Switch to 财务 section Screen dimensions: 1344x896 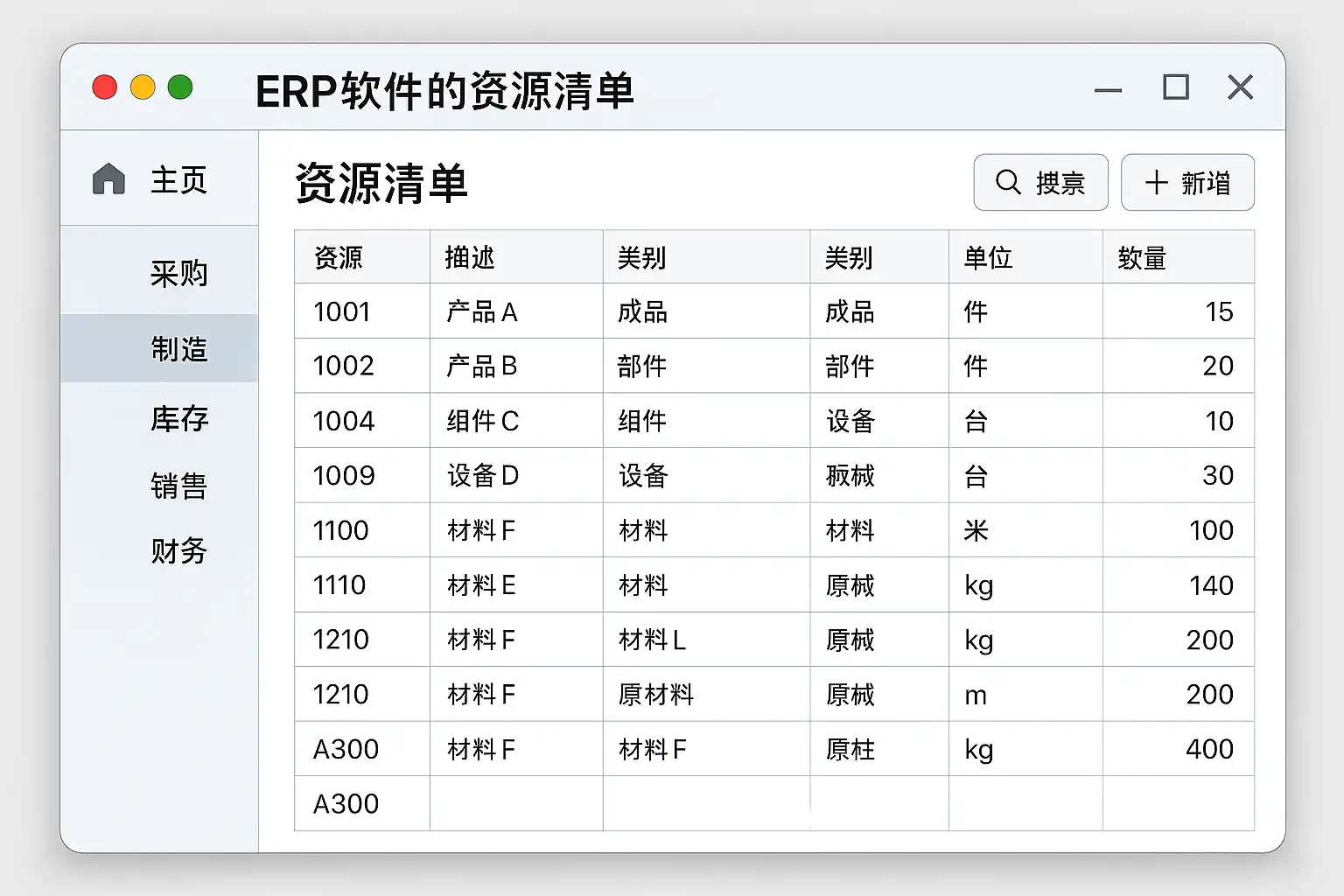pyautogui.click(x=178, y=551)
